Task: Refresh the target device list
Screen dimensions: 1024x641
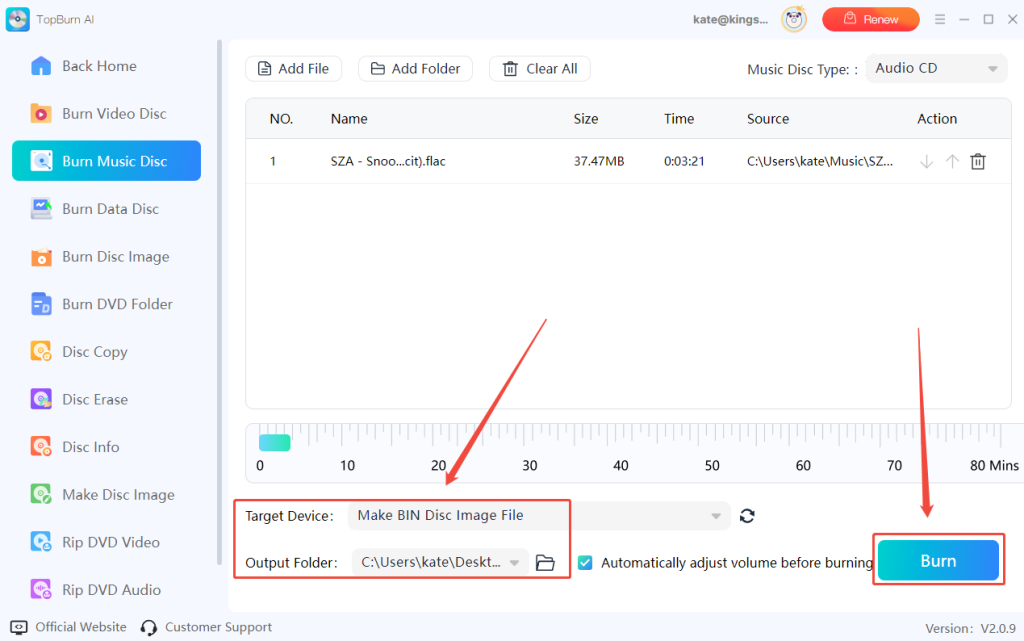Action: point(747,516)
